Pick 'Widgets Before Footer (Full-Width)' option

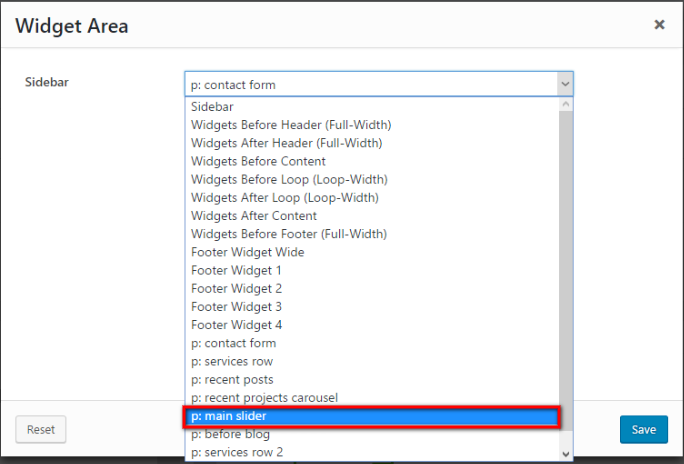coord(290,234)
